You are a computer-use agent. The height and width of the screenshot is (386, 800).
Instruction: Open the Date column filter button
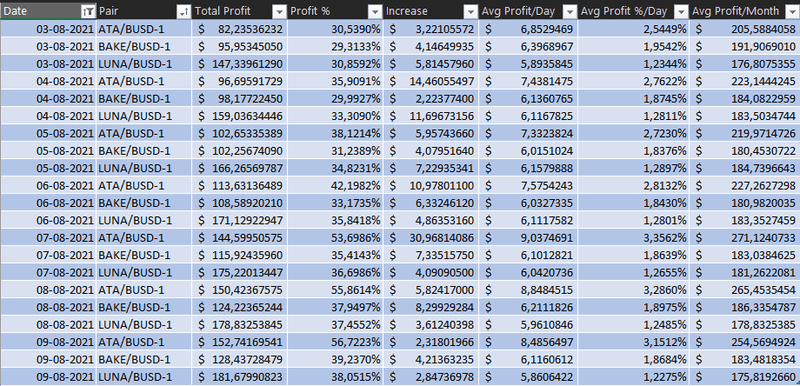point(88,11)
